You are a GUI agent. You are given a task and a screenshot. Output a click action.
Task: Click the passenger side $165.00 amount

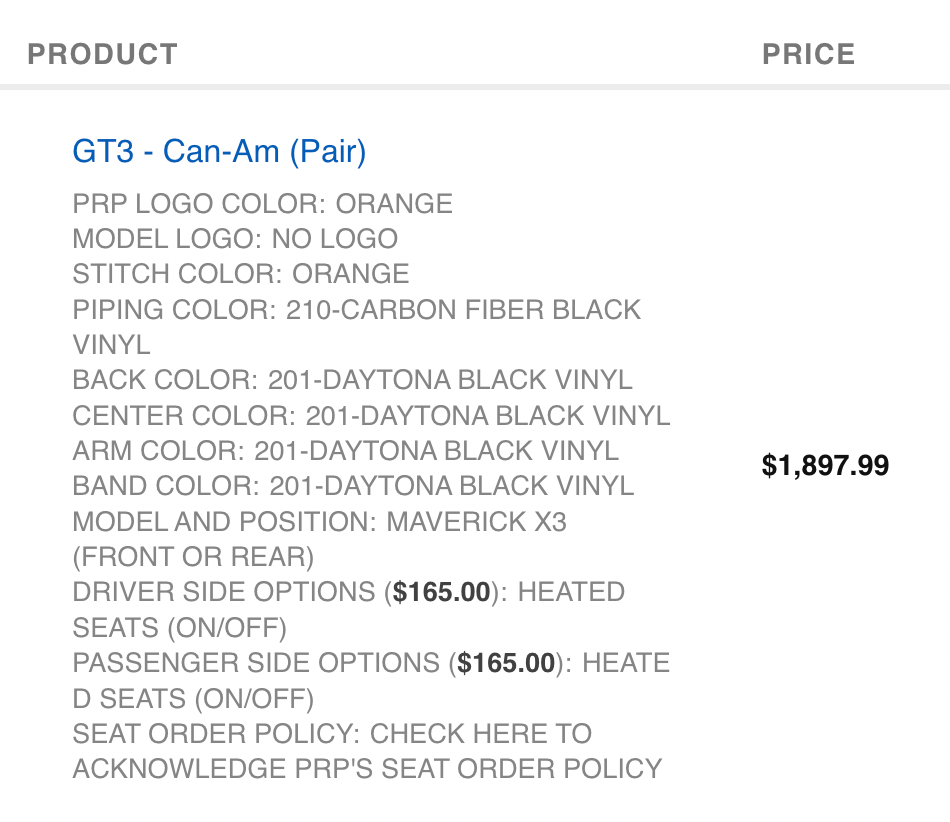coord(506,663)
